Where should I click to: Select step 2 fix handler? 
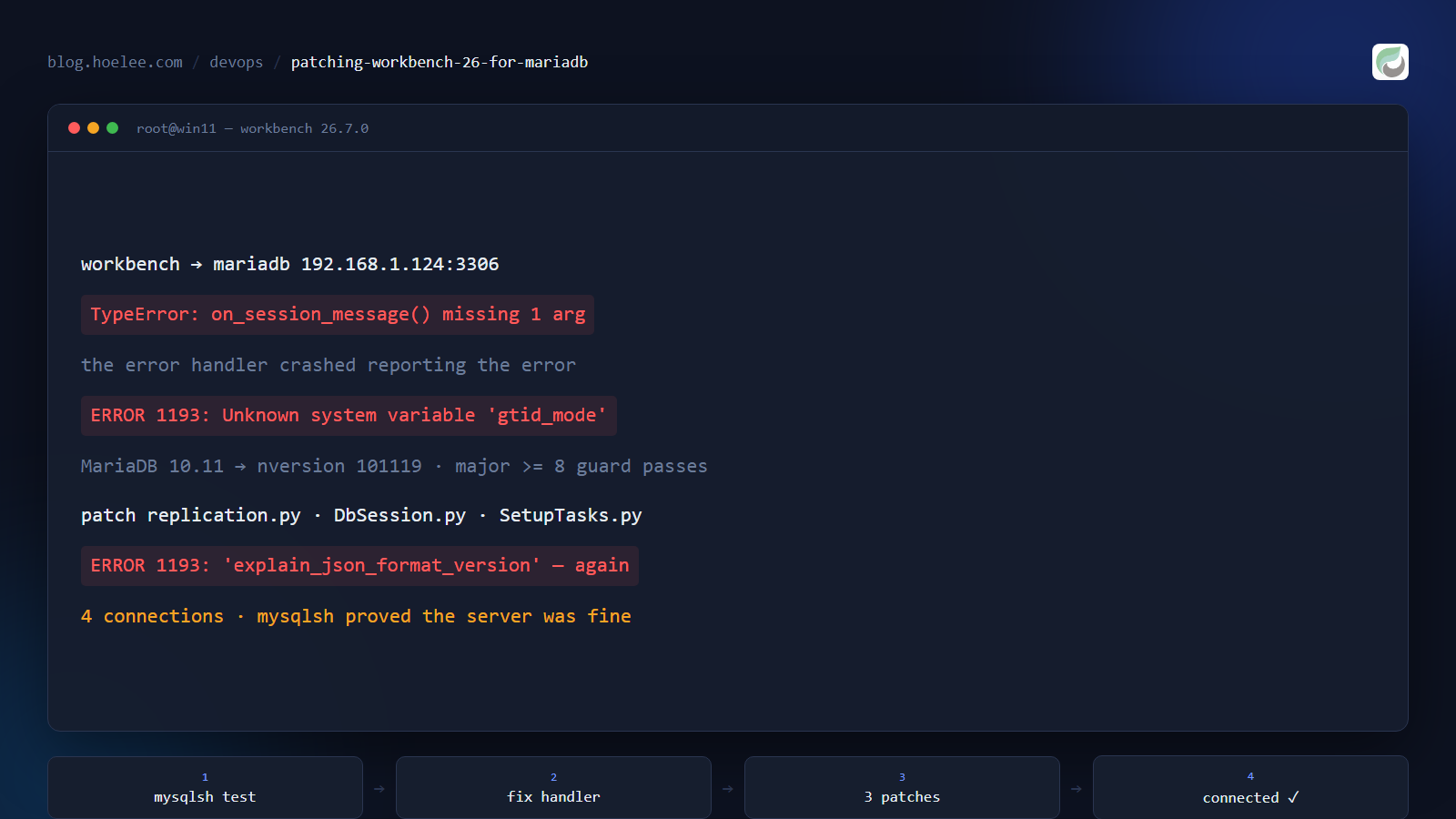point(553,788)
